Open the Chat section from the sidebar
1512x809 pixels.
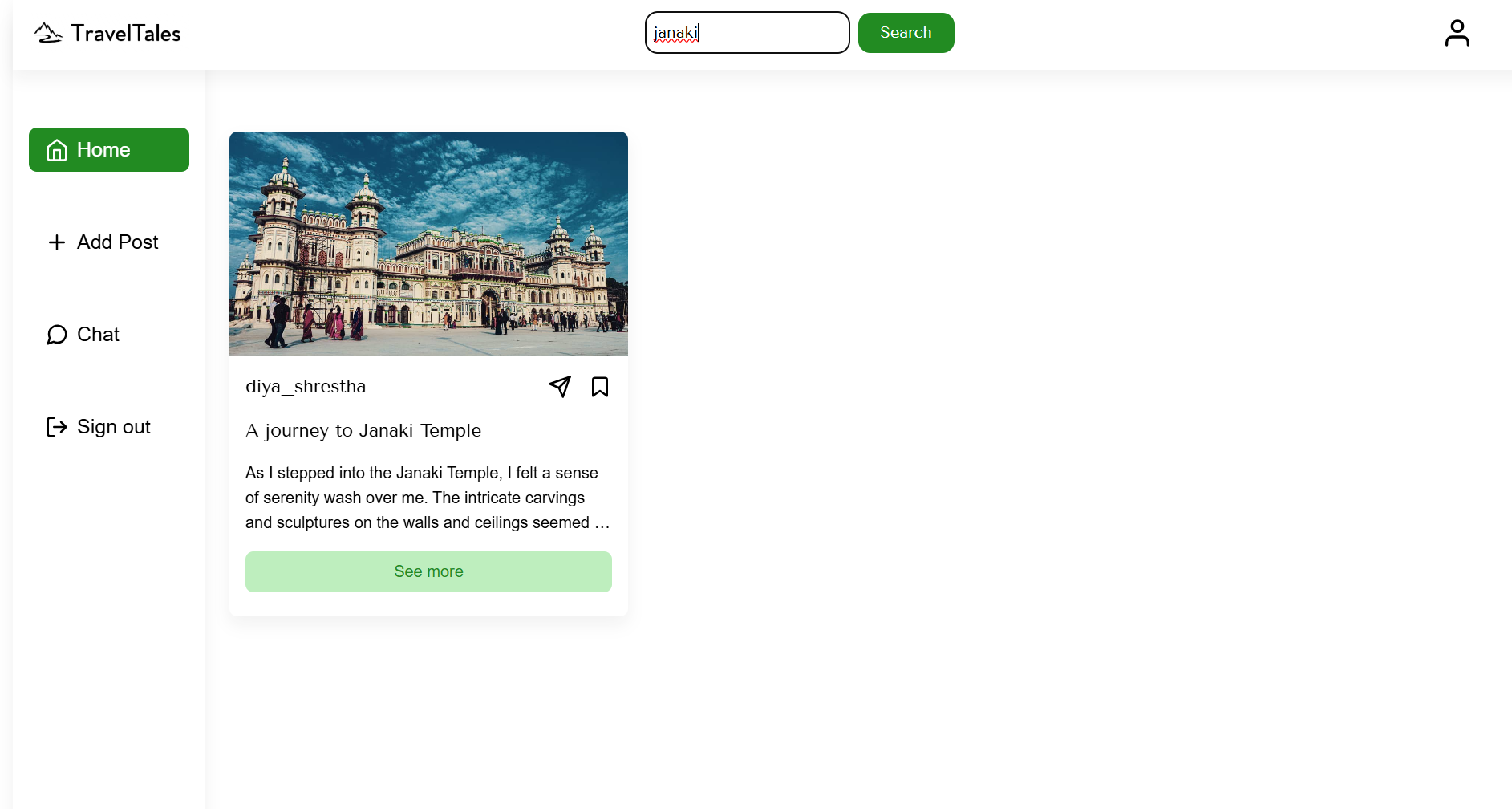97,335
